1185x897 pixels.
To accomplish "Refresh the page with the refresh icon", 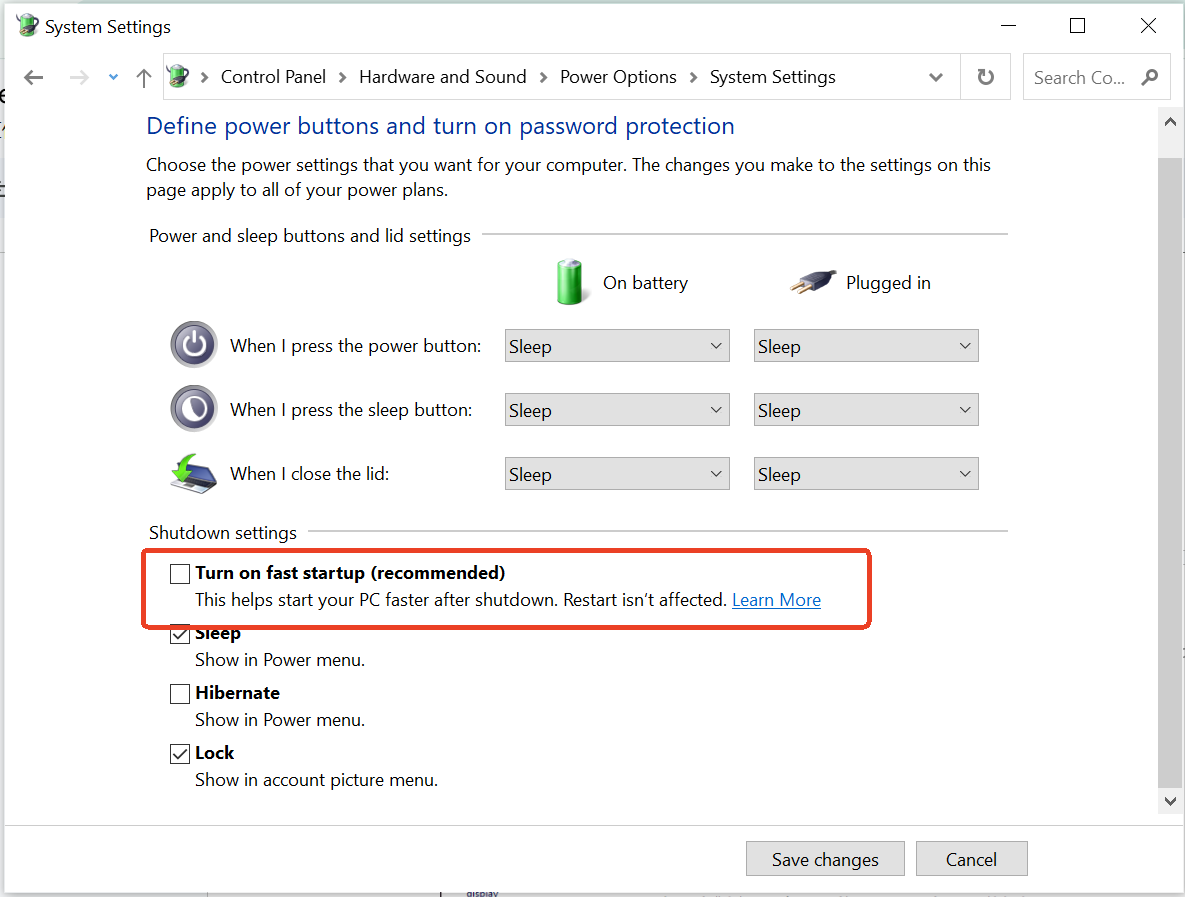I will coord(985,77).
